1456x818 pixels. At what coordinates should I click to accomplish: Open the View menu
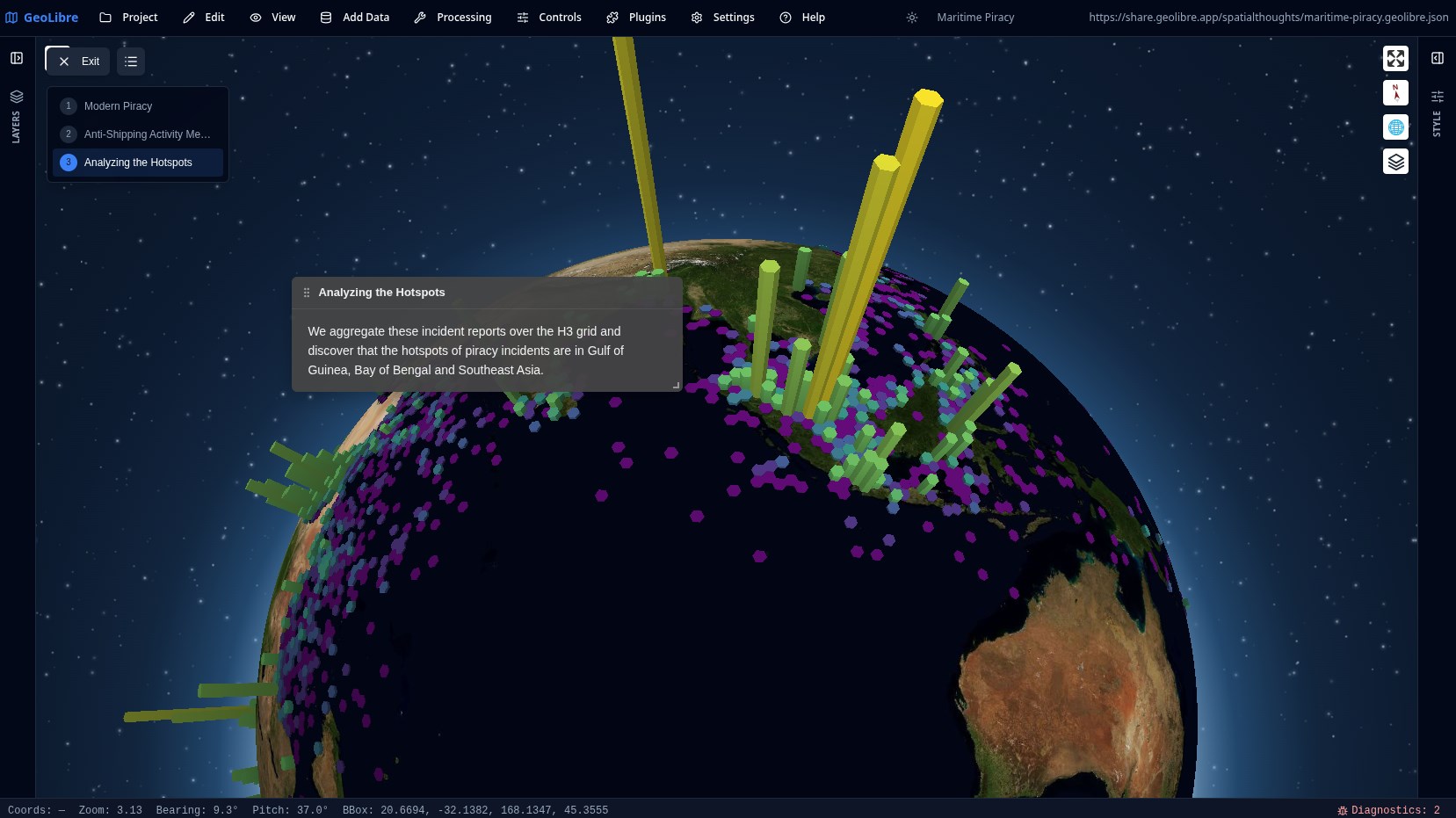272,18
